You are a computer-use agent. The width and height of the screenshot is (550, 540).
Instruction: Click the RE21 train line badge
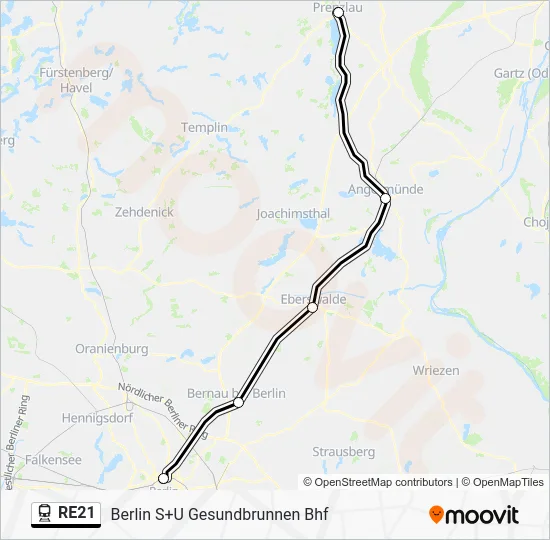[66, 515]
